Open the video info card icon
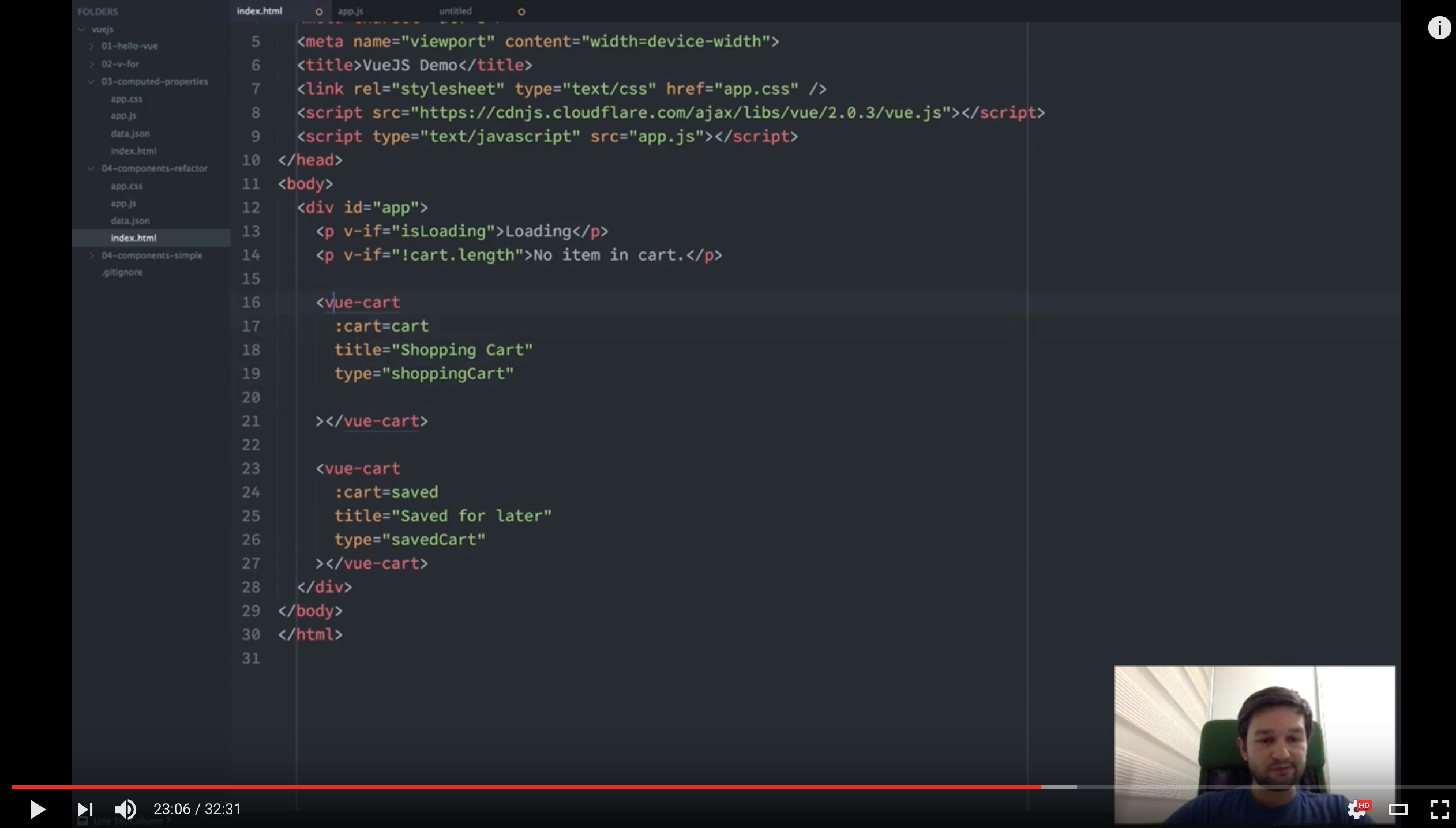 [1439, 28]
